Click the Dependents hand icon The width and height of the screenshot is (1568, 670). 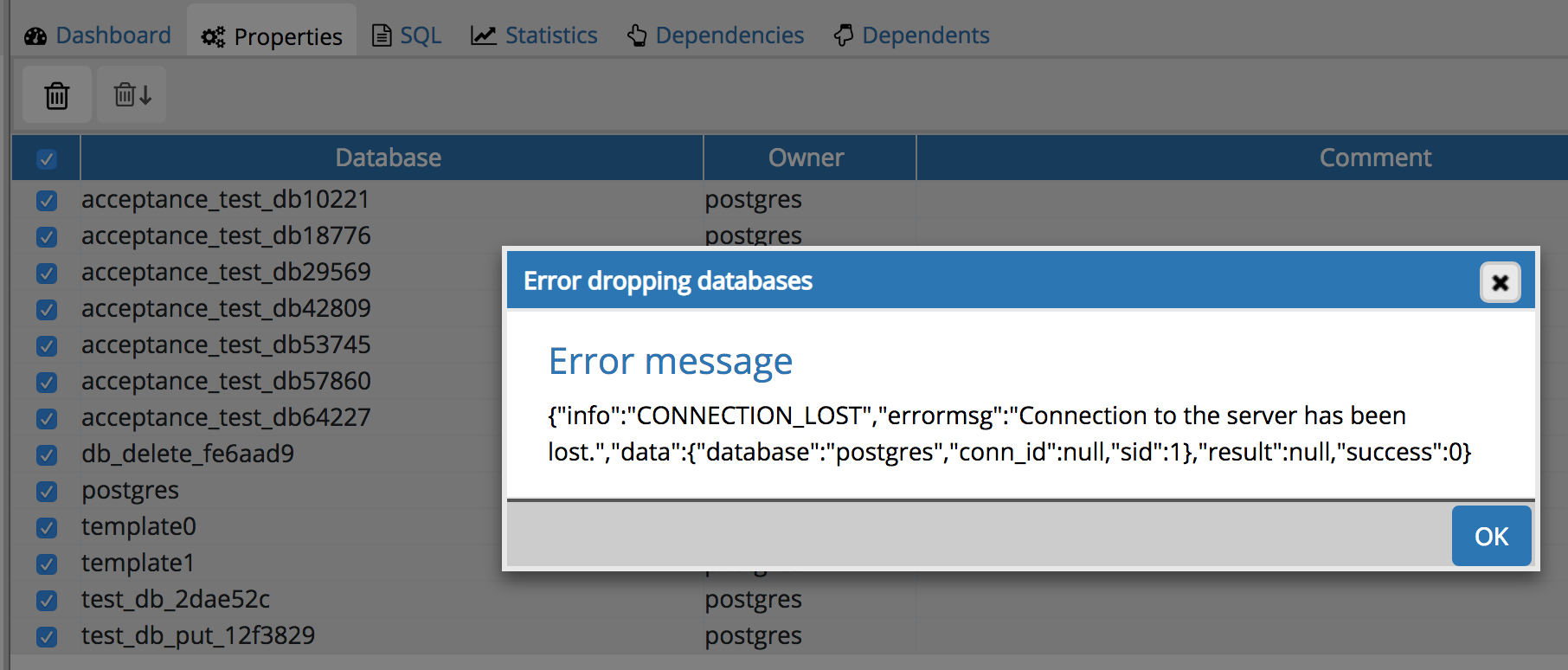point(844,35)
